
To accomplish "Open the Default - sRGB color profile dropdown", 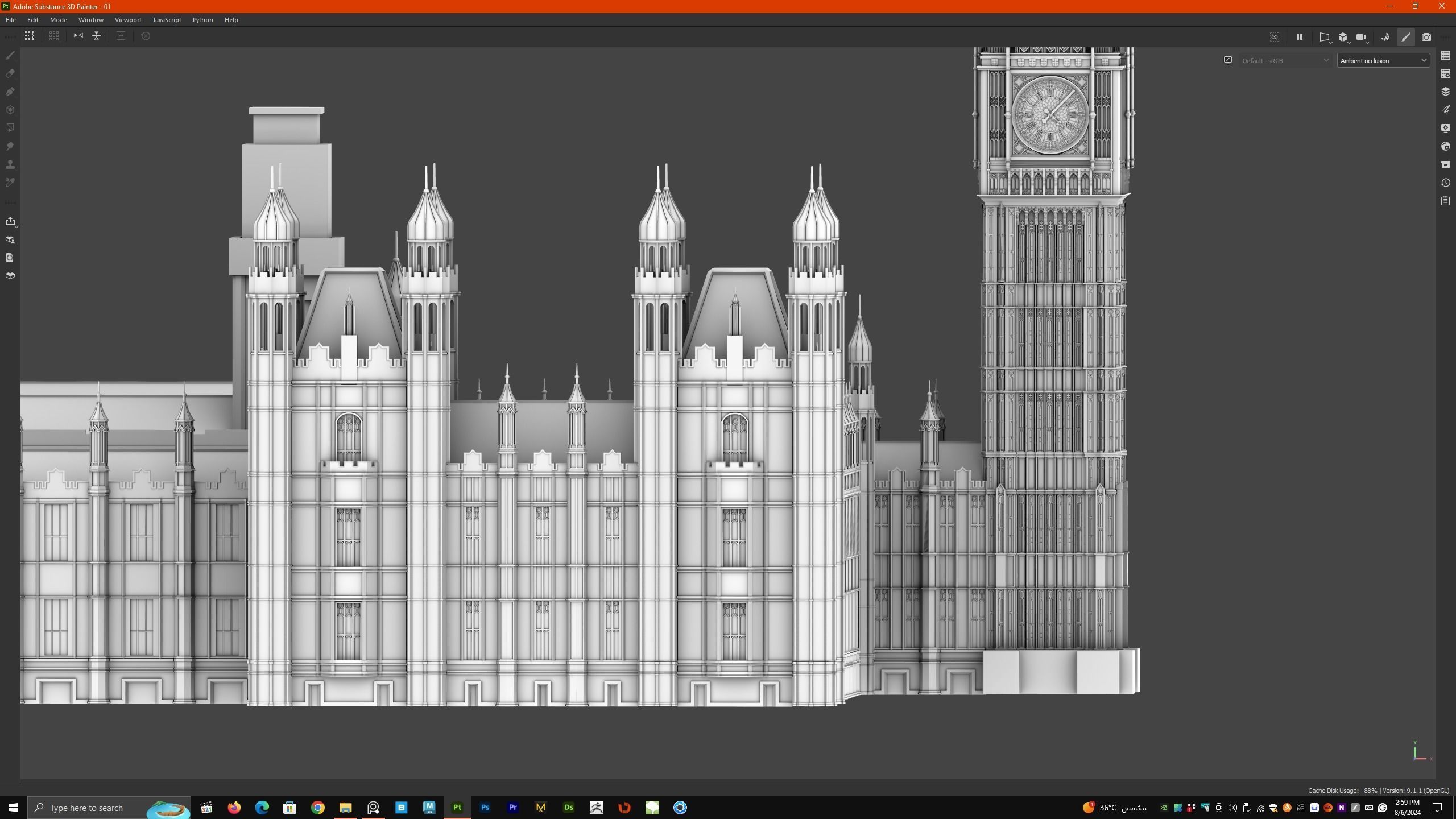I will pyautogui.click(x=1284, y=60).
